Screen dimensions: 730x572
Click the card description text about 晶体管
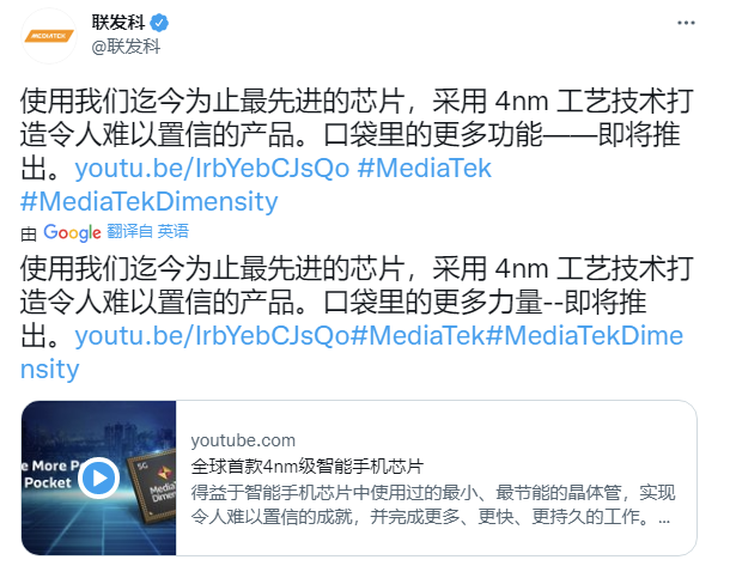pyautogui.click(x=433, y=505)
